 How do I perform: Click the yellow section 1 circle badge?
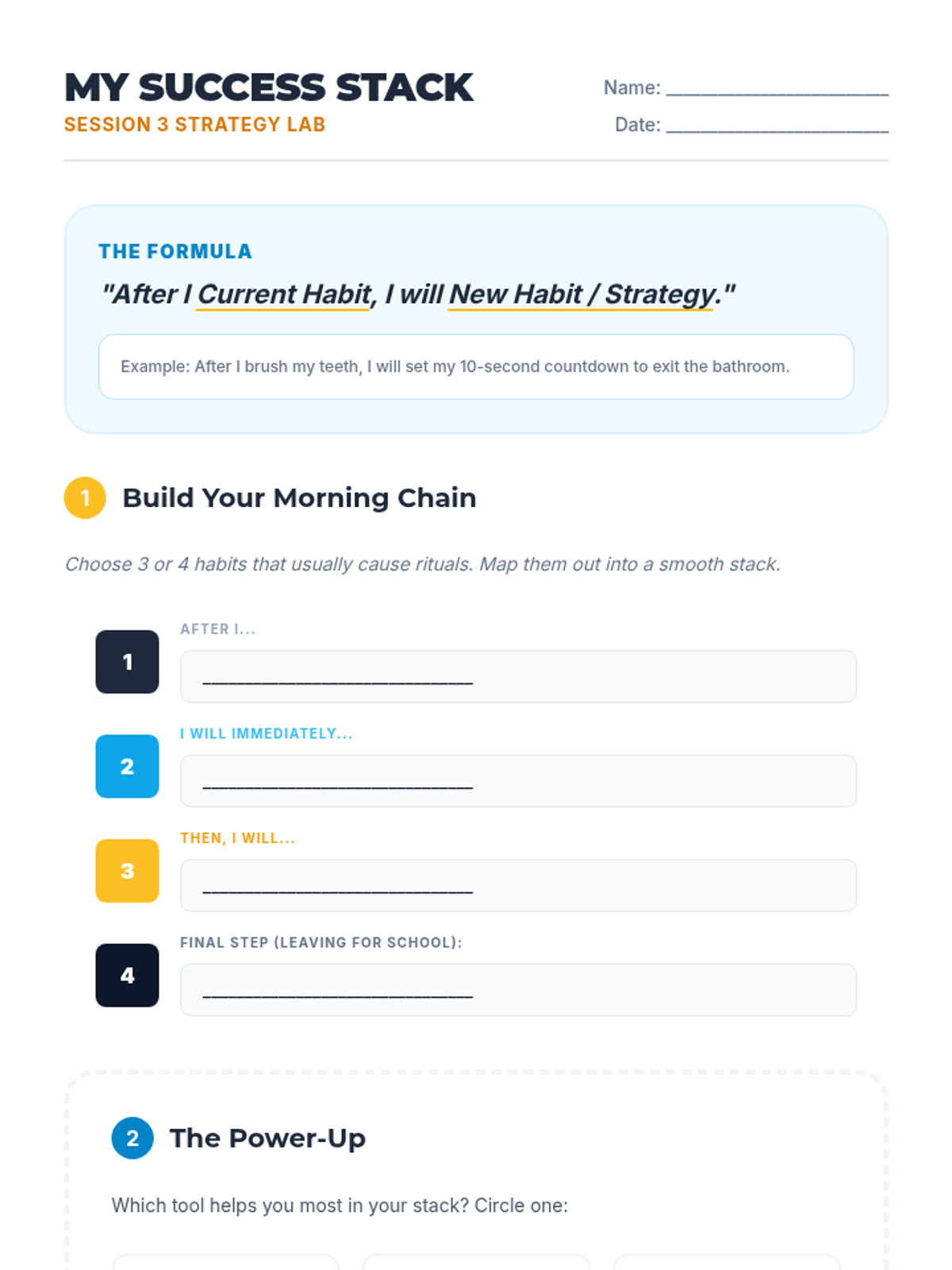click(85, 498)
